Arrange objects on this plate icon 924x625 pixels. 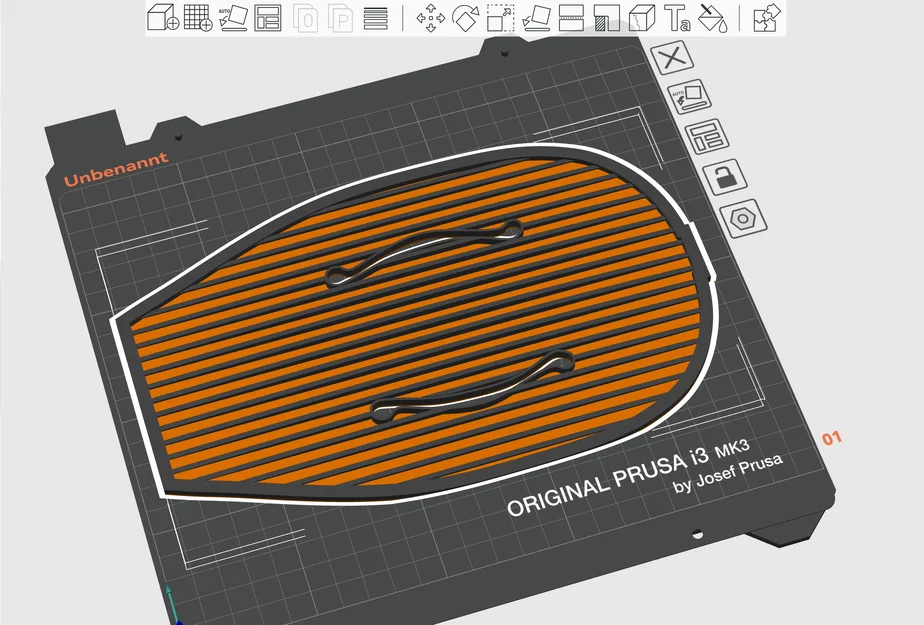coord(707,137)
